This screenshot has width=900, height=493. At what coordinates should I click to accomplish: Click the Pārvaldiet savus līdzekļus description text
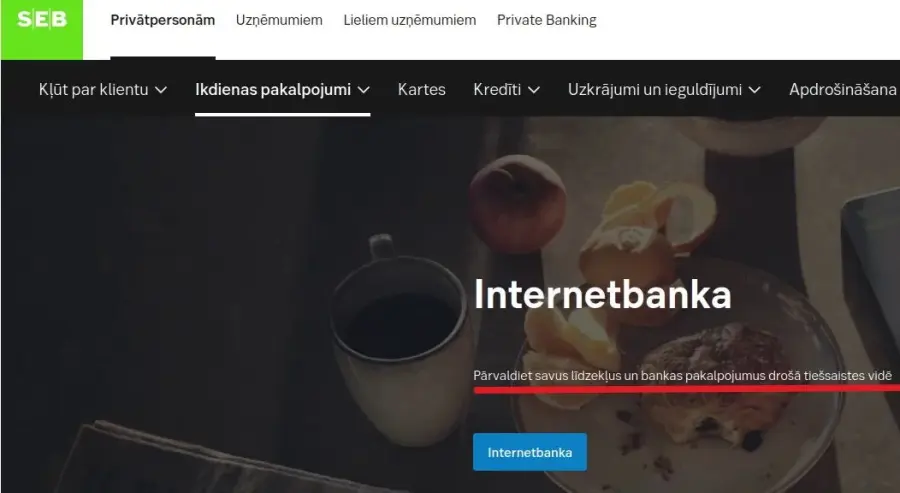682,375
